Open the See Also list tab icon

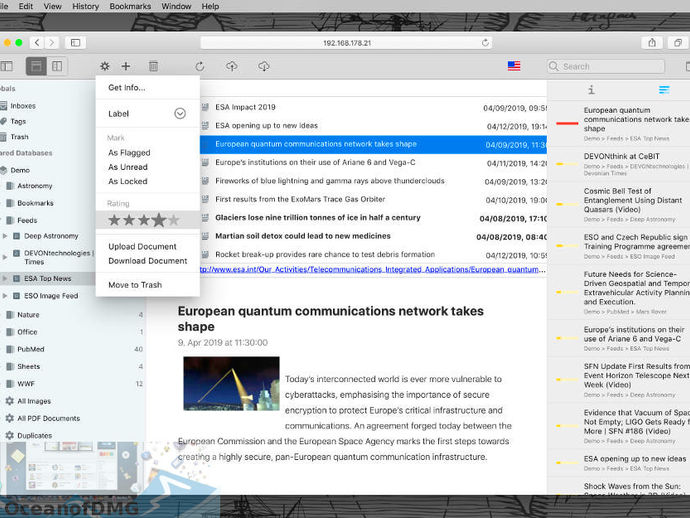click(x=664, y=90)
